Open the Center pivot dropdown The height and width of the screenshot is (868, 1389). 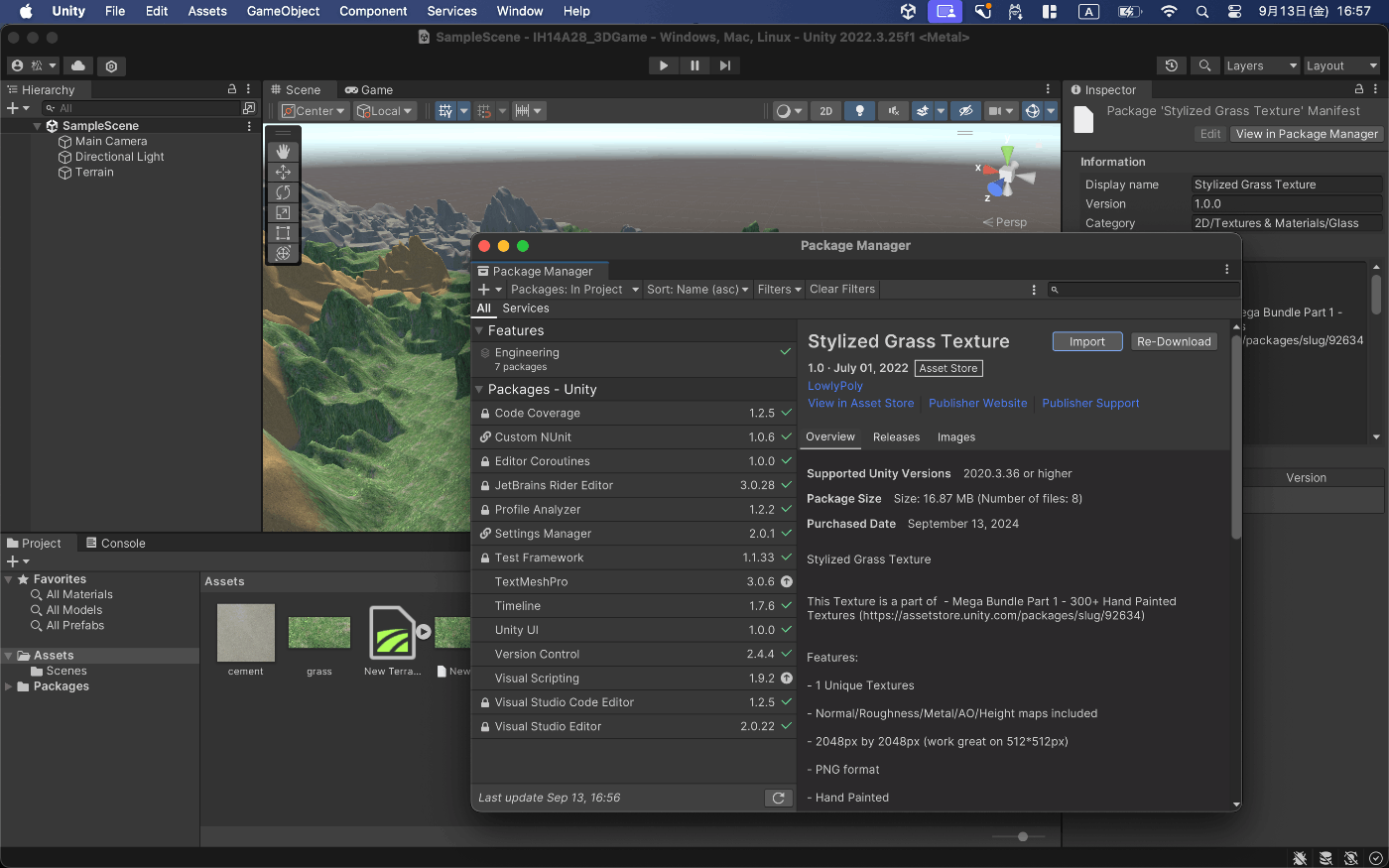click(314, 111)
